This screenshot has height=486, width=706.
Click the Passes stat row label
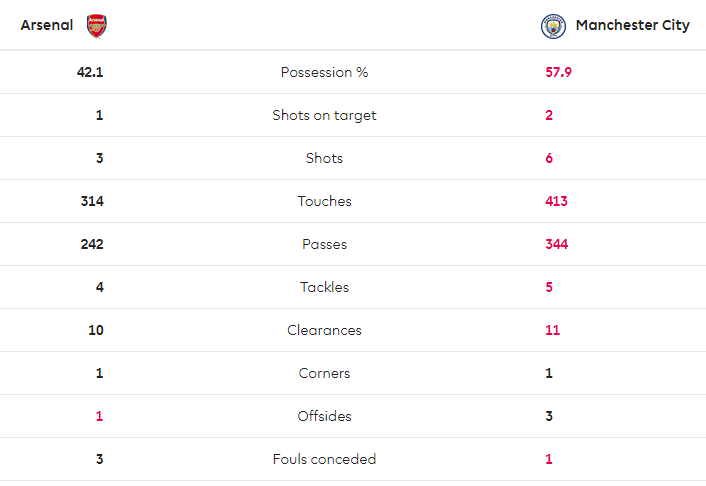pos(324,245)
